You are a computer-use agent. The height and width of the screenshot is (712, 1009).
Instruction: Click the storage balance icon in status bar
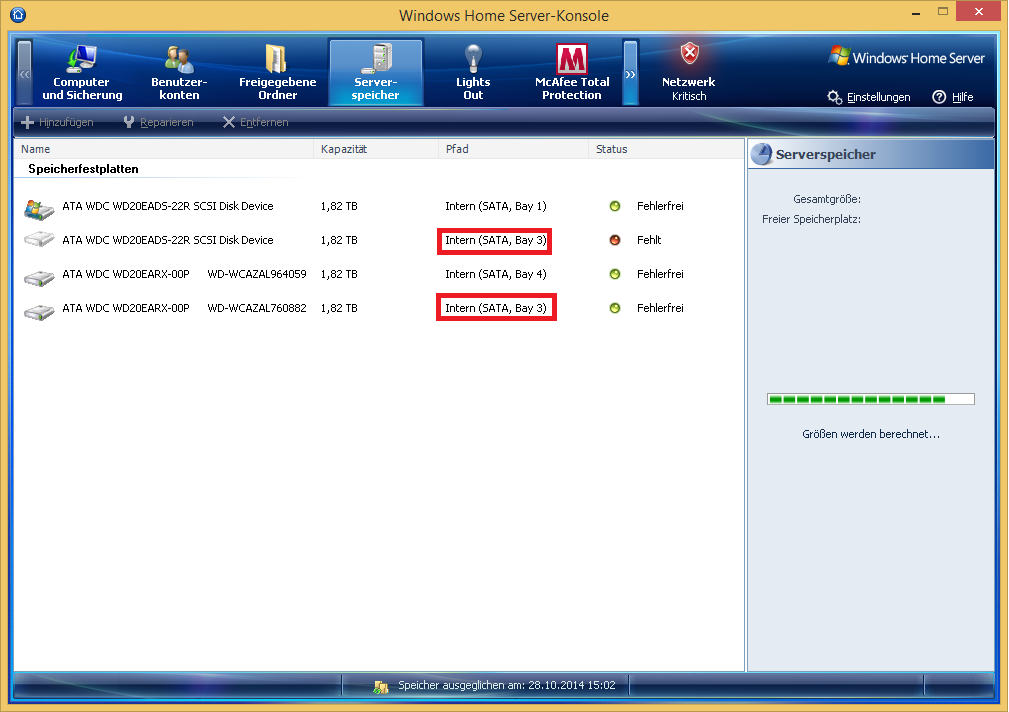pos(380,686)
